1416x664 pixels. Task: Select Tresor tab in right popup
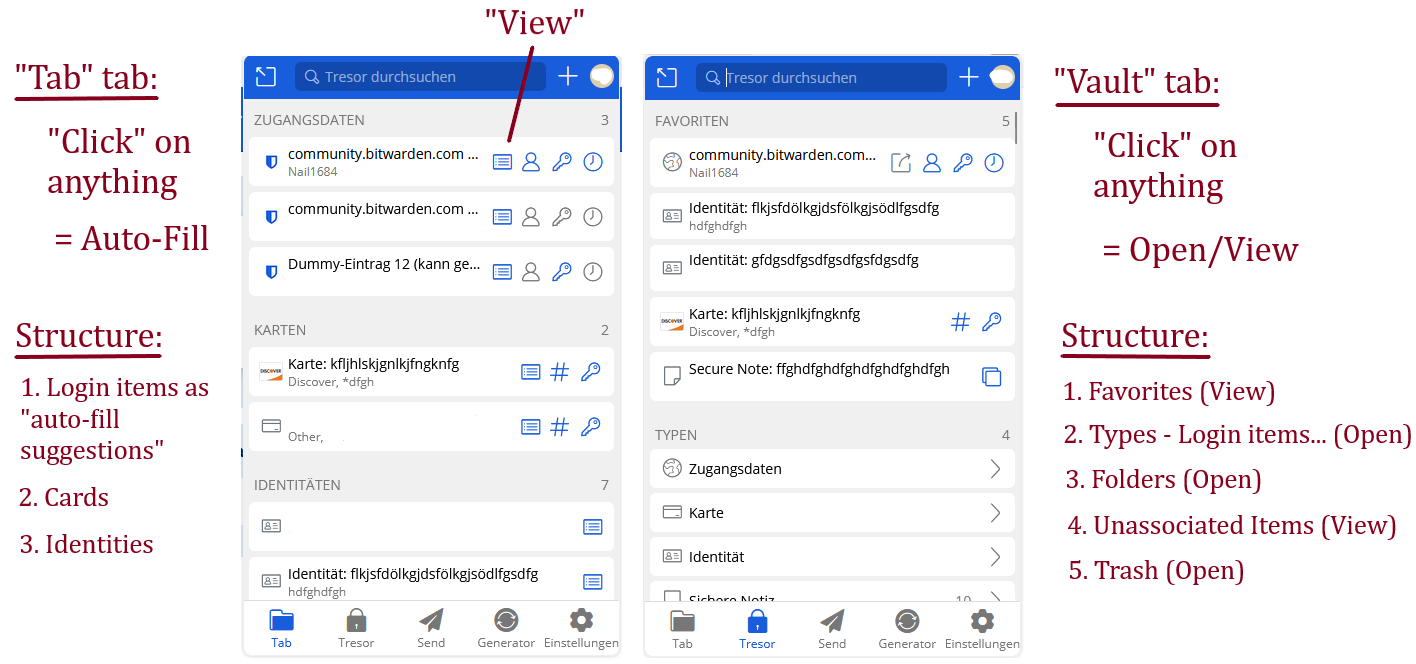coord(757,630)
